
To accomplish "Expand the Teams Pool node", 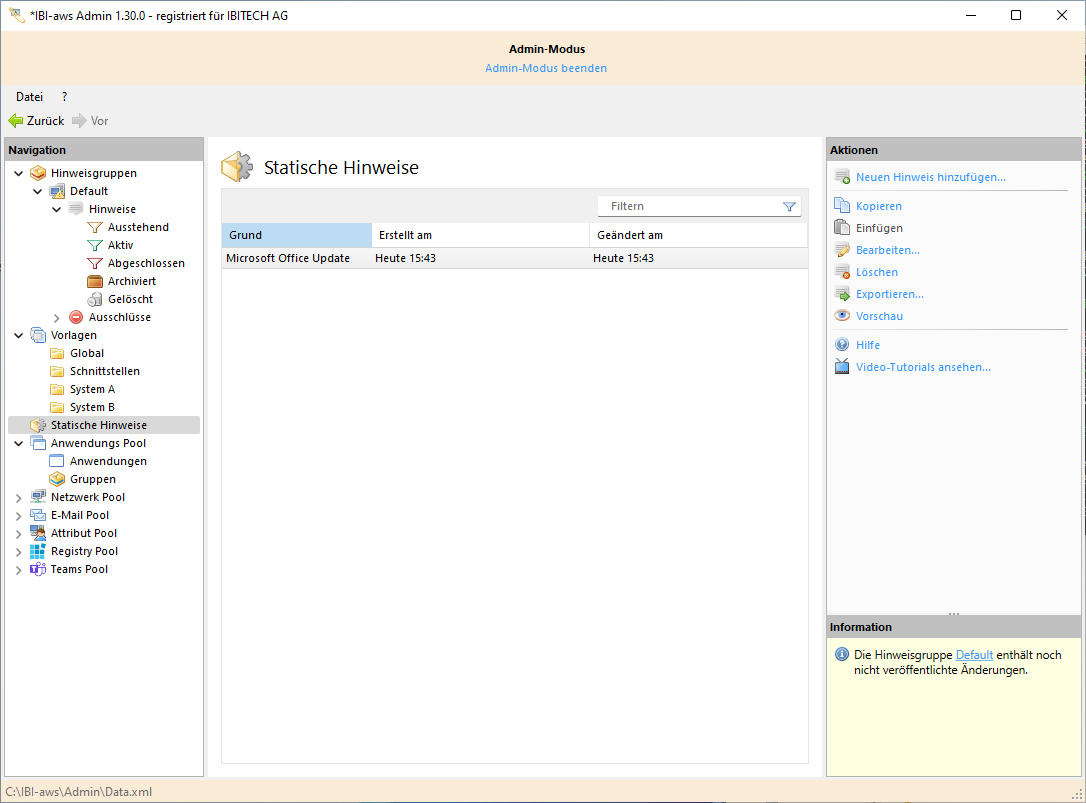I will (x=19, y=569).
